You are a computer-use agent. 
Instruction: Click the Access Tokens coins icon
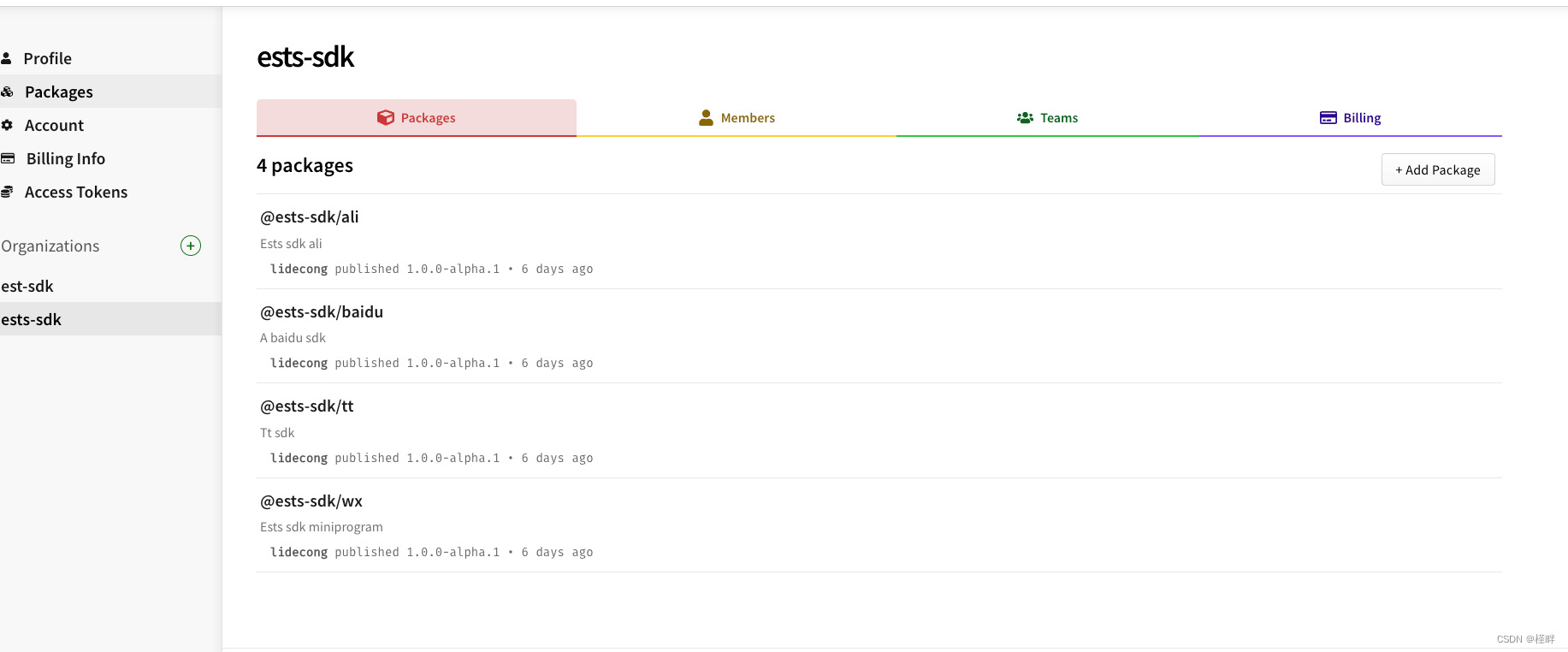[x=7, y=192]
